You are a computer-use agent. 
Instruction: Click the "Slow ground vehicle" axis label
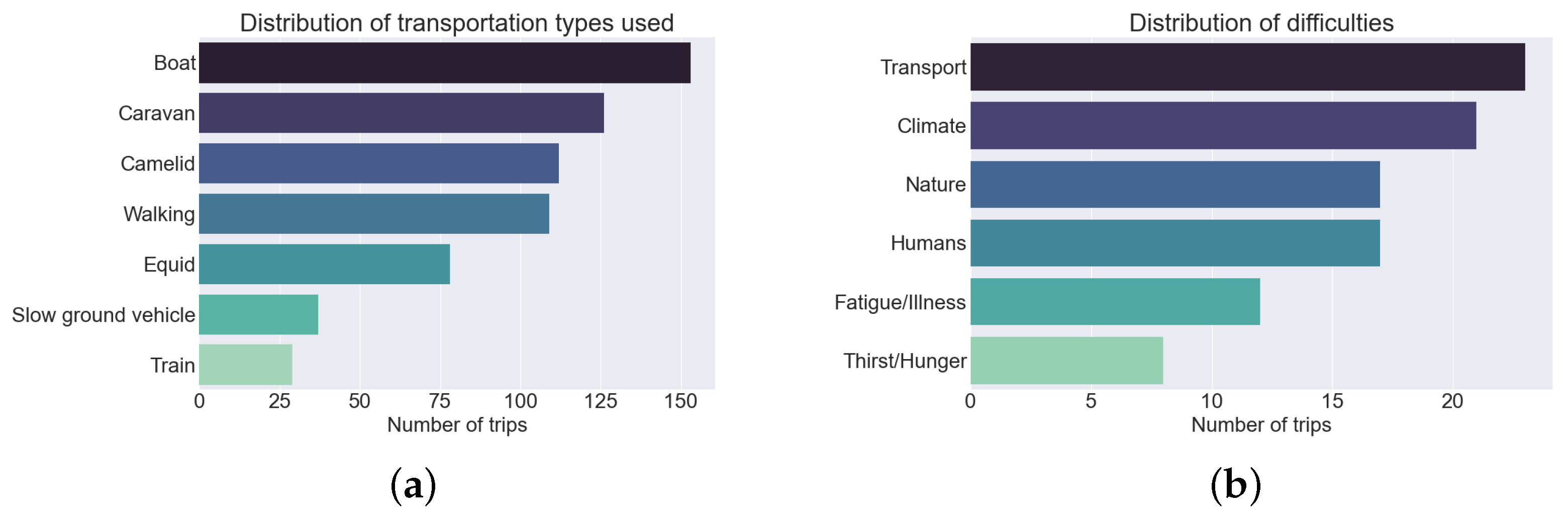coord(104,315)
